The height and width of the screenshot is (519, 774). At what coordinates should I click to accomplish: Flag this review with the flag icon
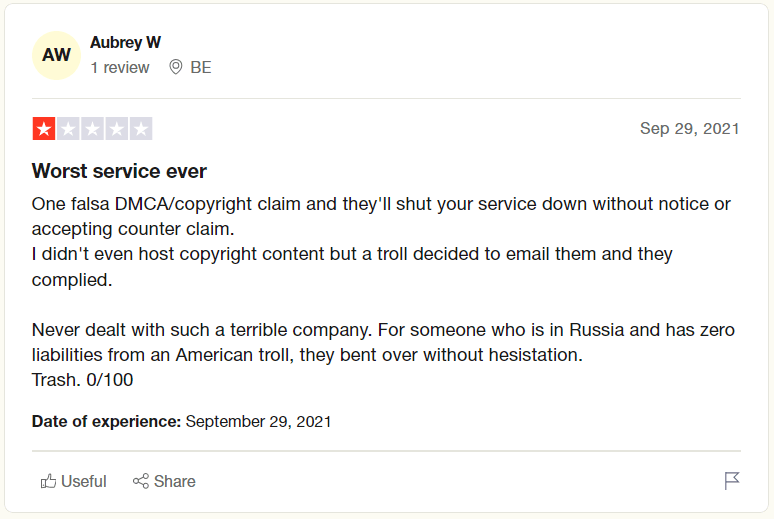[732, 481]
